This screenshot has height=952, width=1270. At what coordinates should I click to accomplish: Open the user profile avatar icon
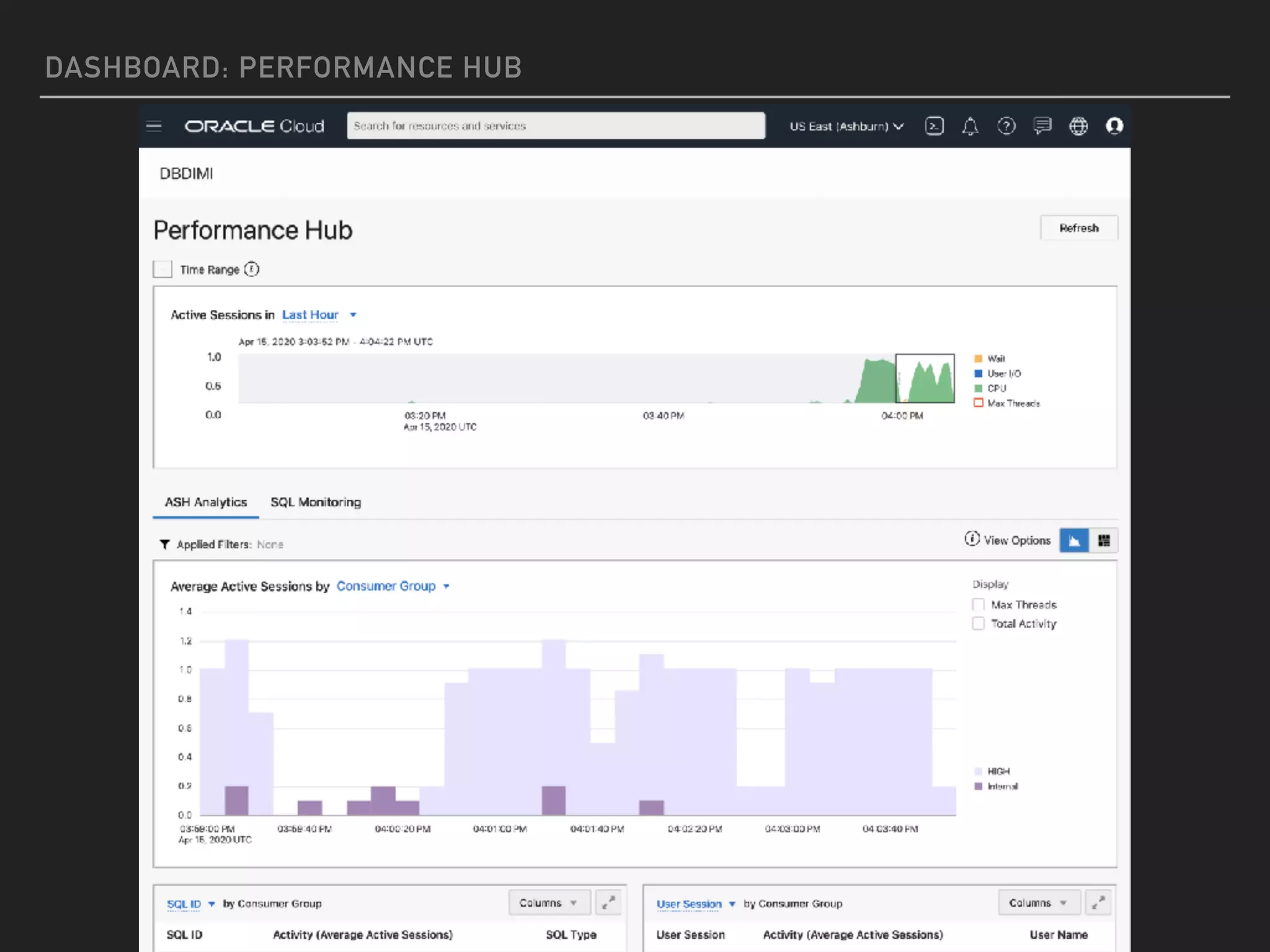click(1114, 126)
